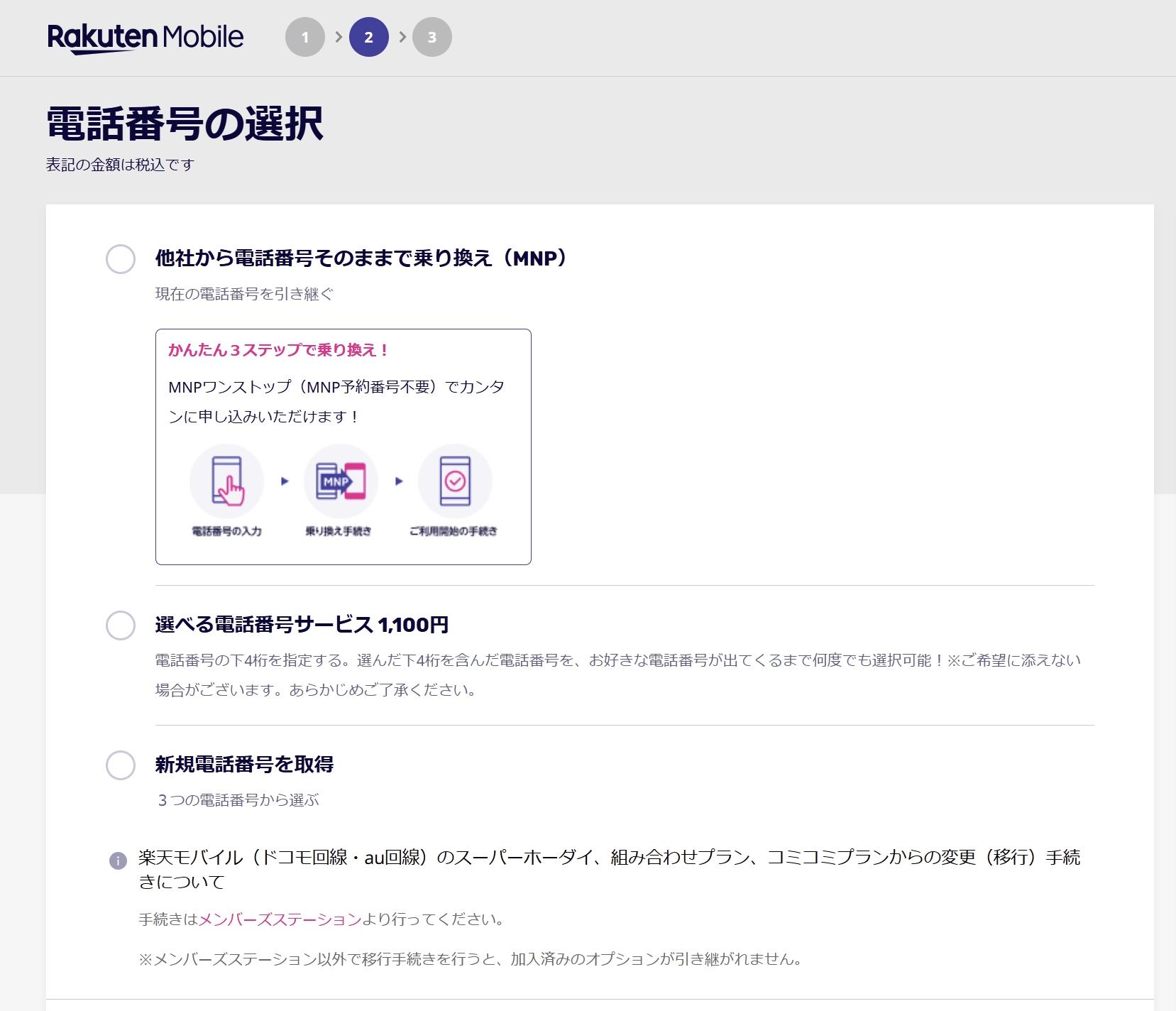Select MNP number transfer radio button
Viewport: 1176px width, 1011px height.
121,259
